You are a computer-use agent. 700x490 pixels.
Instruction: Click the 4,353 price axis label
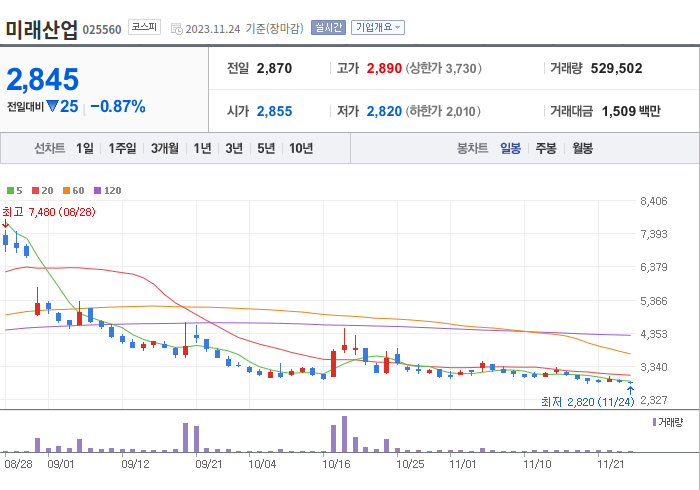click(654, 334)
